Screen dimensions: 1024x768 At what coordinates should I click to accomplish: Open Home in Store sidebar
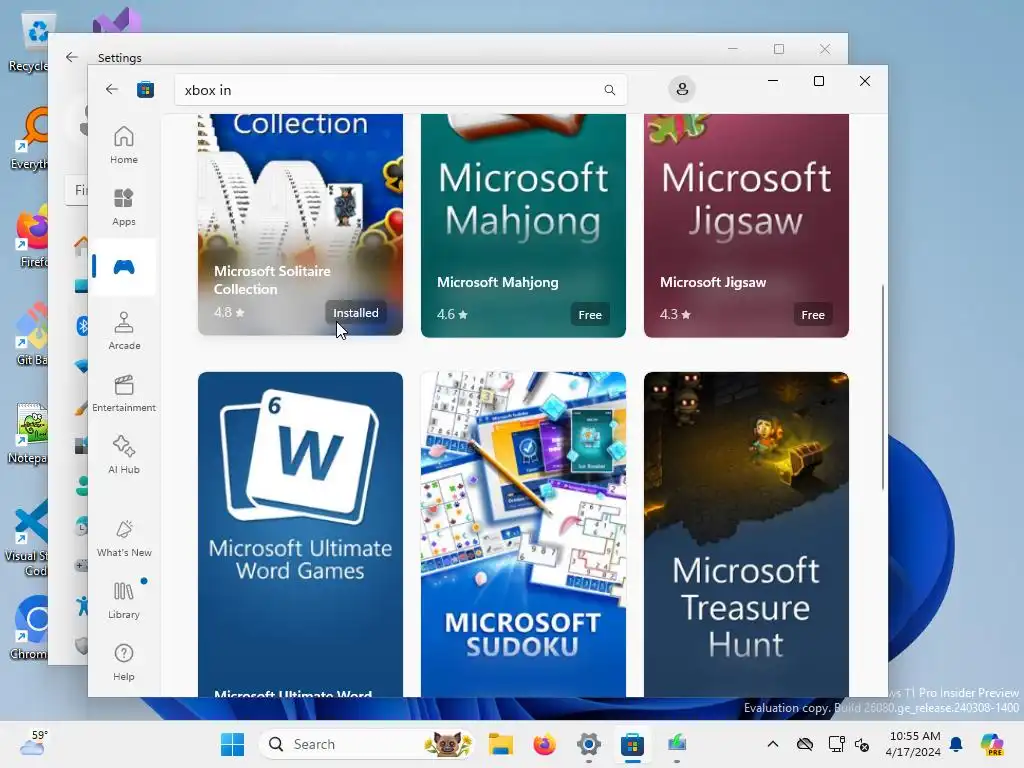[123, 145]
